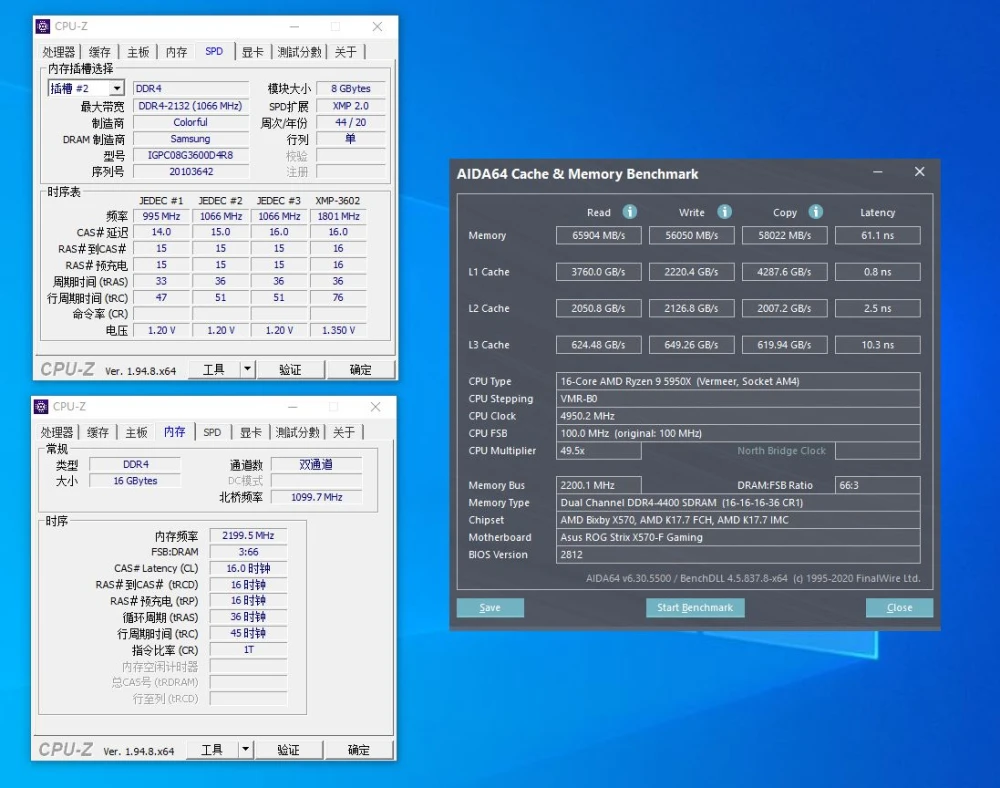Click the CPU-Z app icon in the bottom window title bar
The width and height of the screenshot is (1000, 788).
pos(41,407)
